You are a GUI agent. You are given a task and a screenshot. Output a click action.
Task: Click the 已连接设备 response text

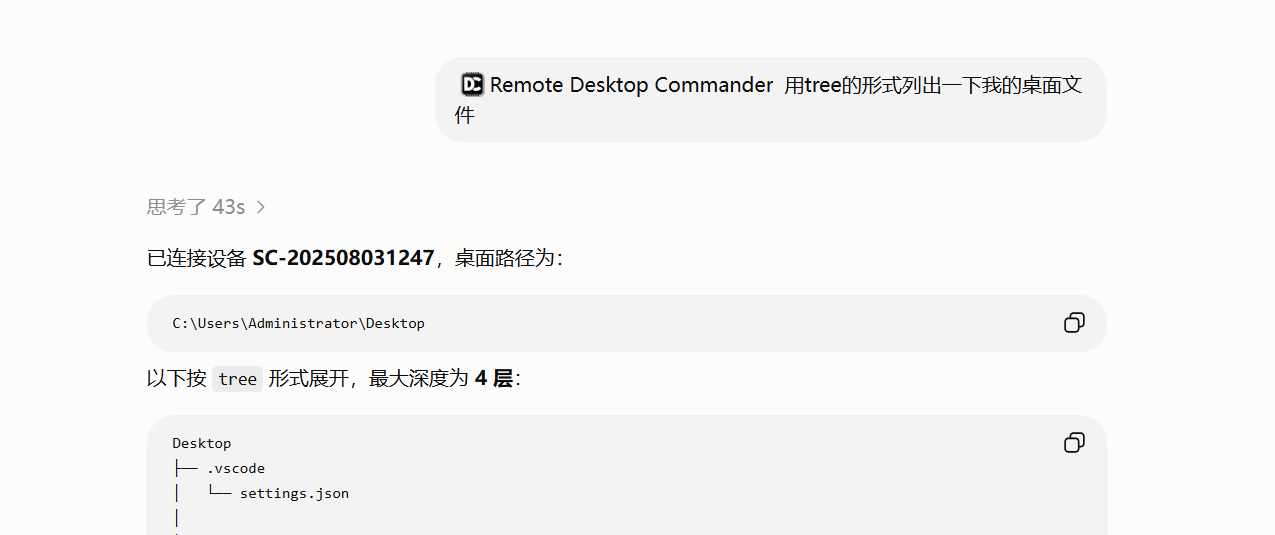[x=197, y=258]
